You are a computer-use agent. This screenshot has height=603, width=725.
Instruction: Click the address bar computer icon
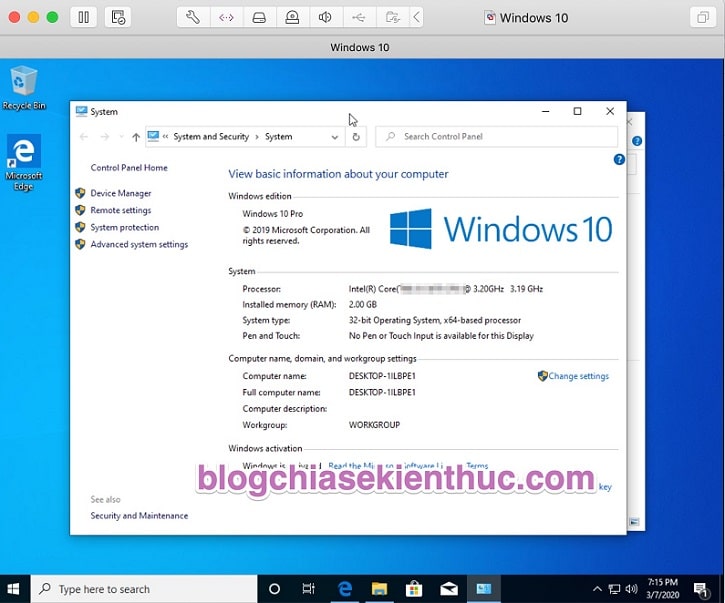153,136
